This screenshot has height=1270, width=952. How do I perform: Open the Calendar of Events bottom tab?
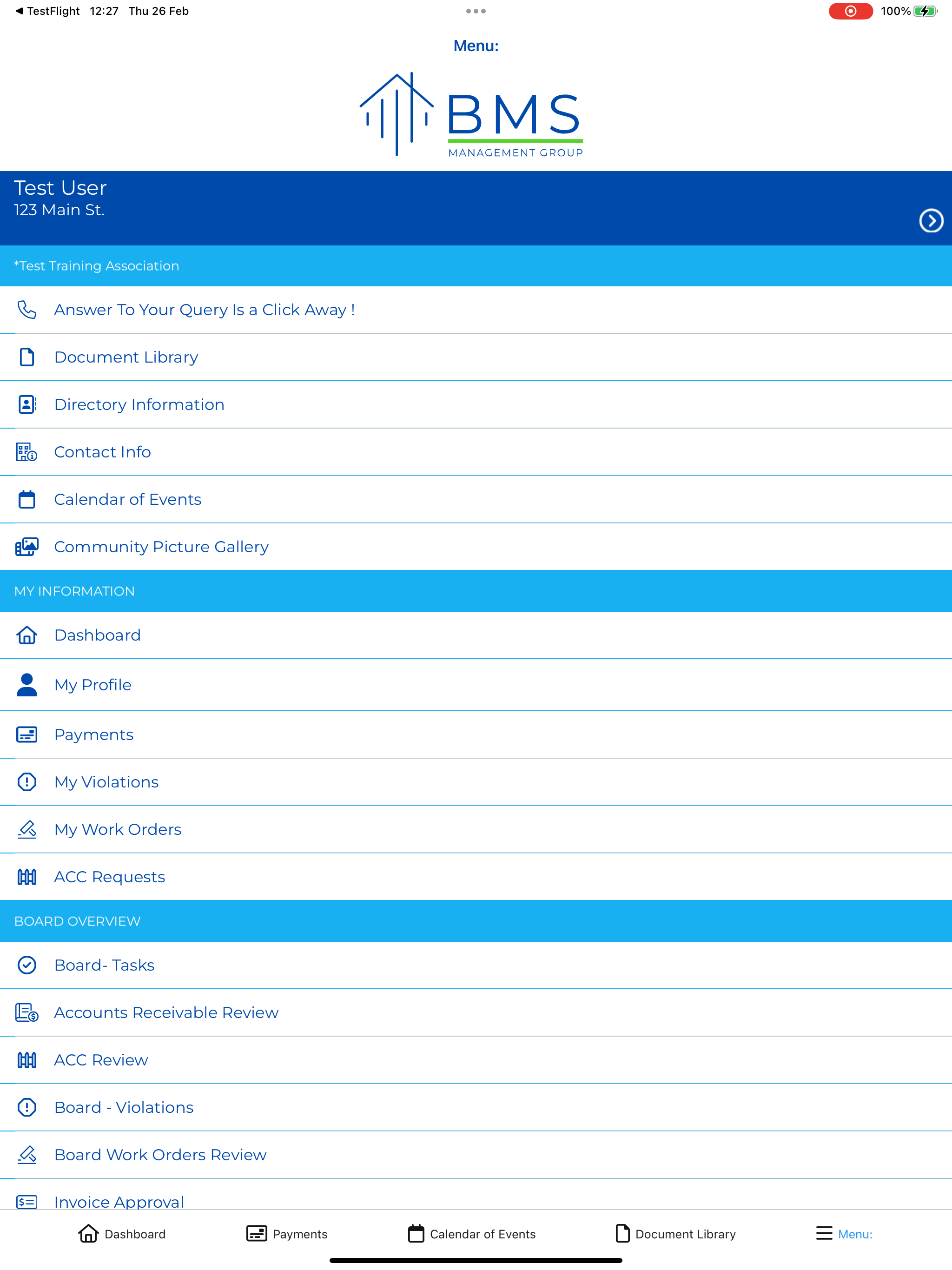[471, 1233]
